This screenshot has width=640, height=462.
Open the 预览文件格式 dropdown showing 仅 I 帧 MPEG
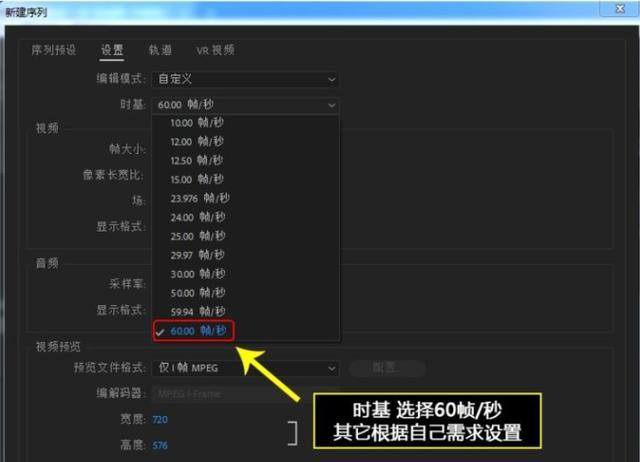[245, 368]
